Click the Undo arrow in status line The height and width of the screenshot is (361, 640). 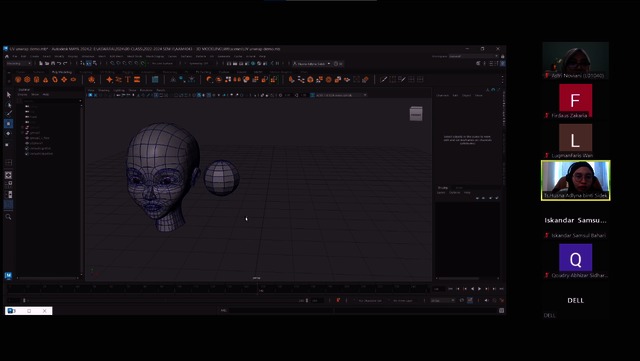point(59,64)
